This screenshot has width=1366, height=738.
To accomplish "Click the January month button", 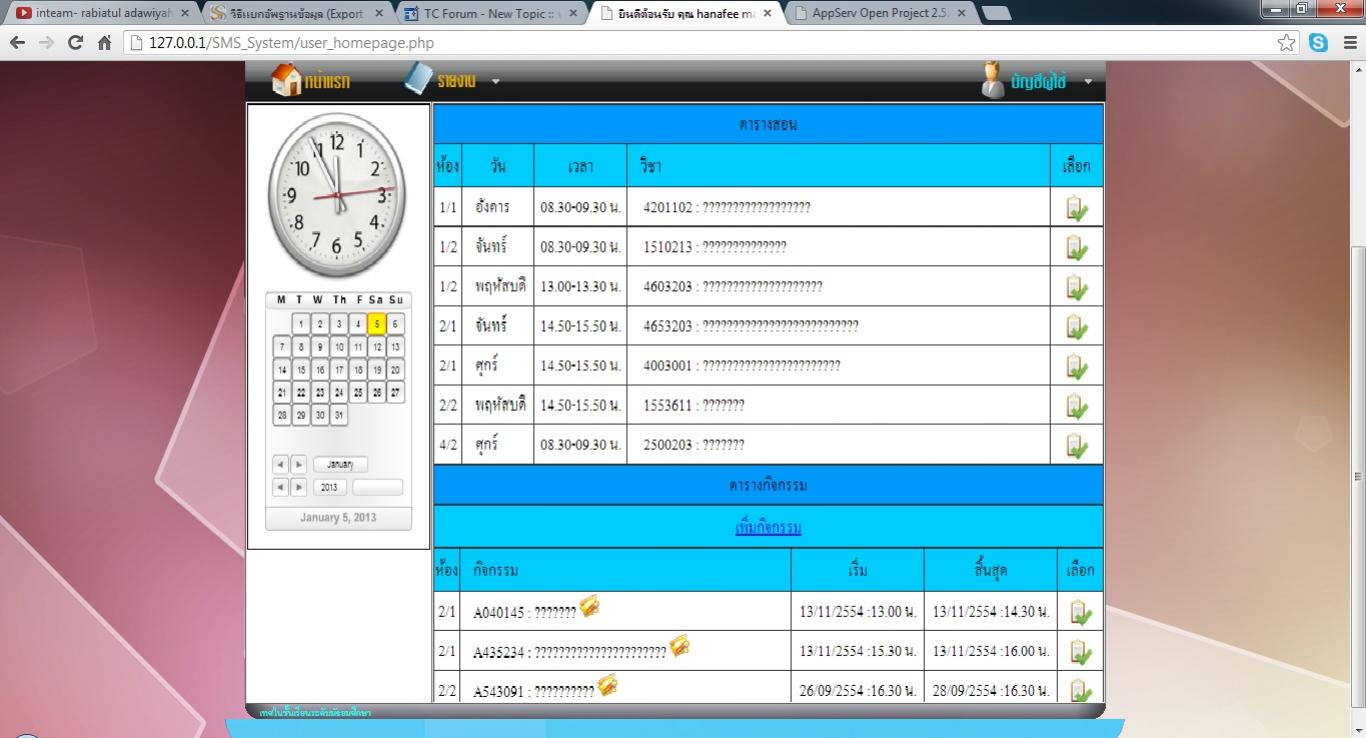I will tap(340, 465).
